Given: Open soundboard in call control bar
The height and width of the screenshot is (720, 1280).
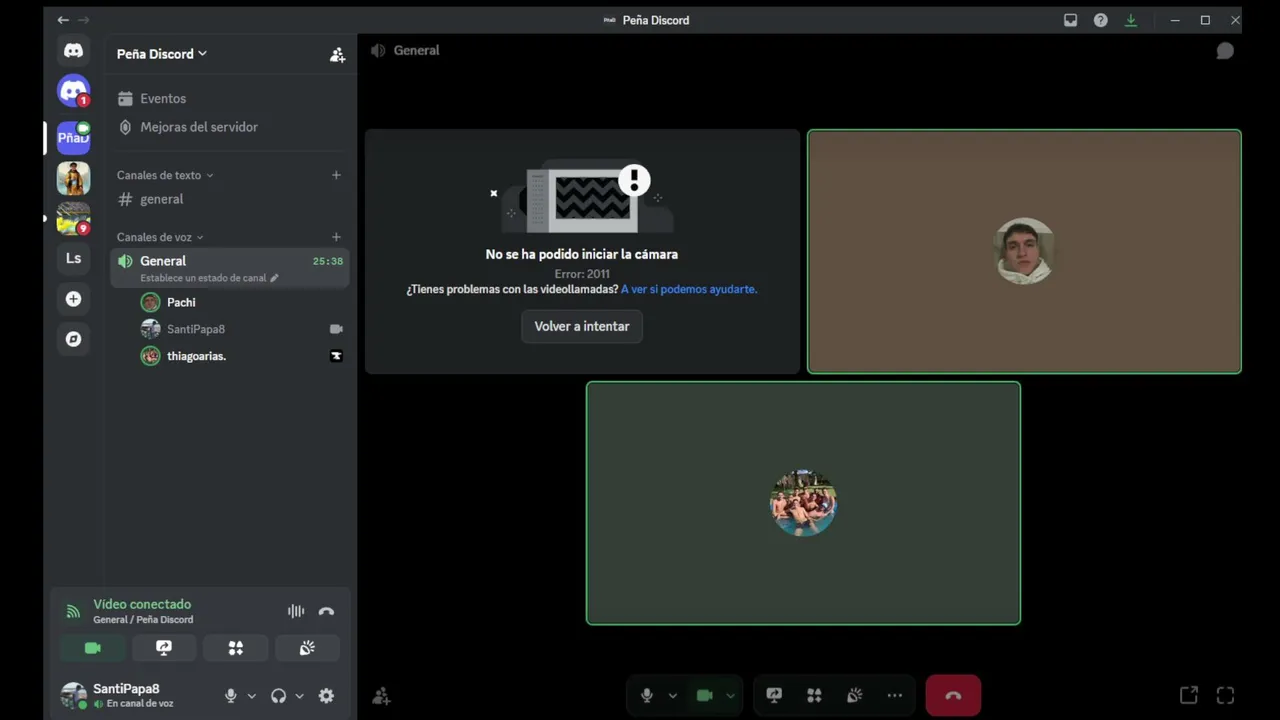Looking at the screenshot, I should click(854, 696).
